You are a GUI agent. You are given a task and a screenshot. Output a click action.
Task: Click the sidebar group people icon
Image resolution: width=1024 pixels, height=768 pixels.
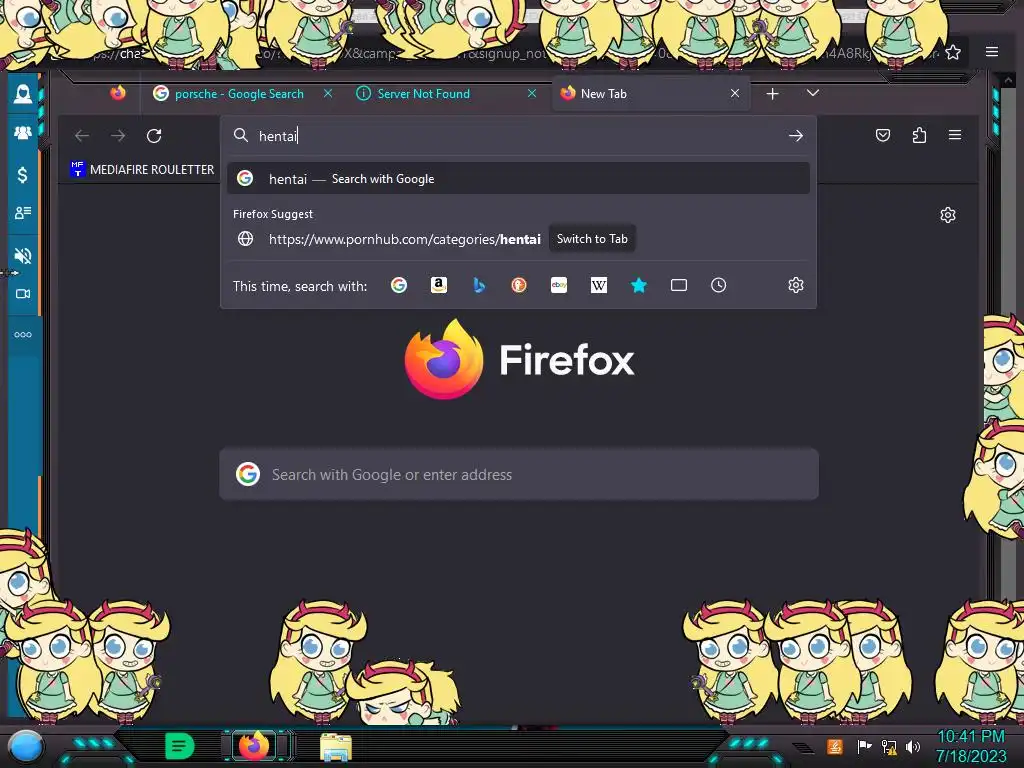point(23,133)
